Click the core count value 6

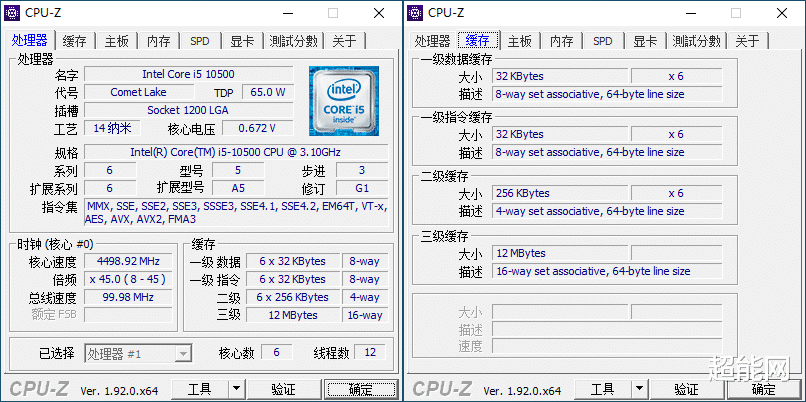point(277,352)
